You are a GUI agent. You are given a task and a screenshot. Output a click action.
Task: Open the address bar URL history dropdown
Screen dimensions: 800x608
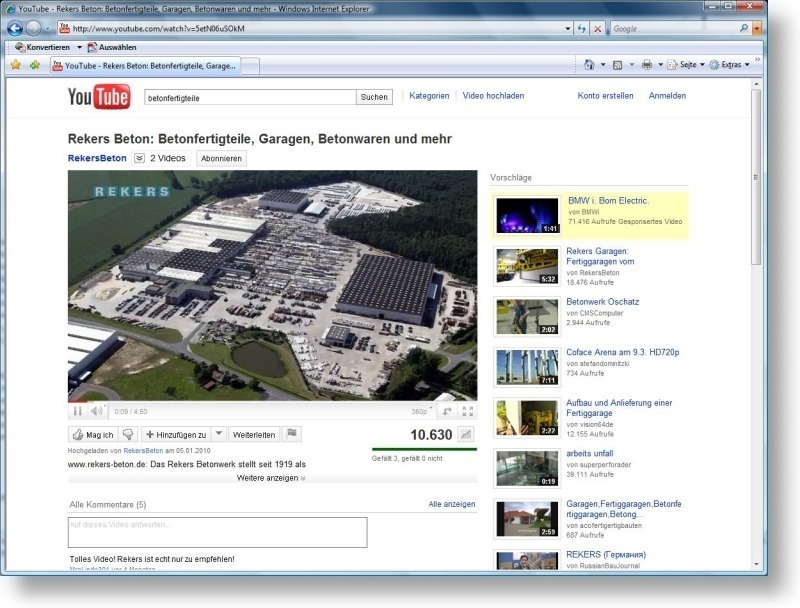click(568, 29)
